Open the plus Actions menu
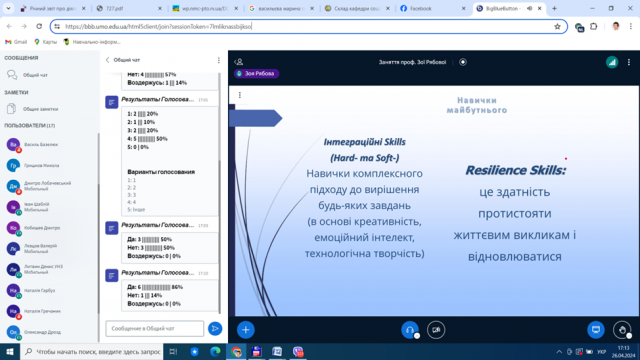This screenshot has width=640, height=360. pyautogui.click(x=246, y=330)
